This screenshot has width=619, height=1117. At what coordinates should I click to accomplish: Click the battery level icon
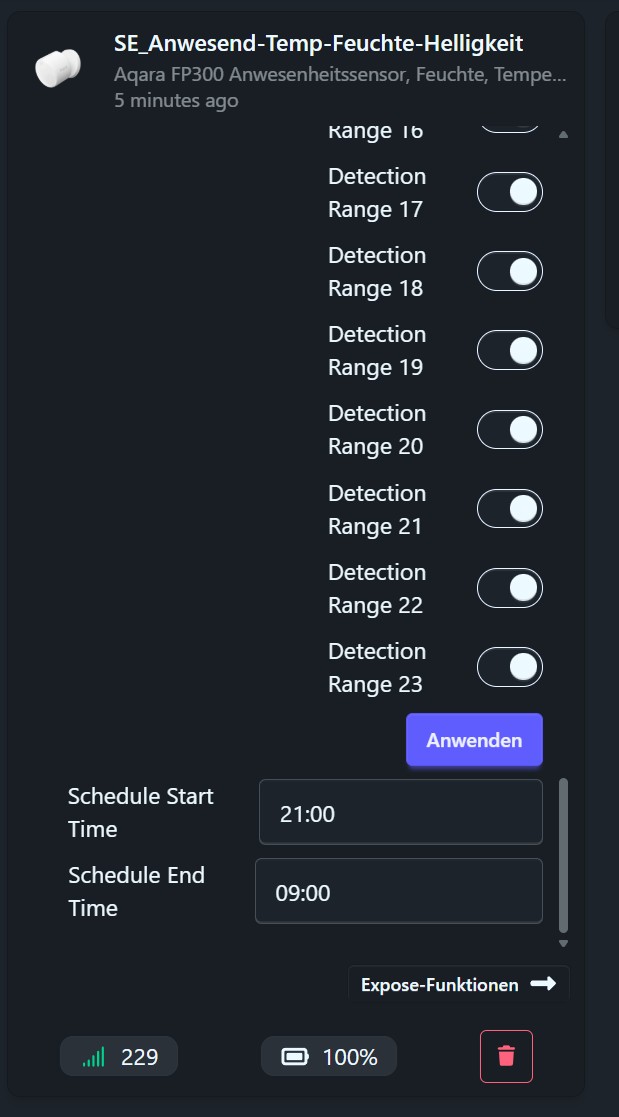click(x=295, y=1057)
